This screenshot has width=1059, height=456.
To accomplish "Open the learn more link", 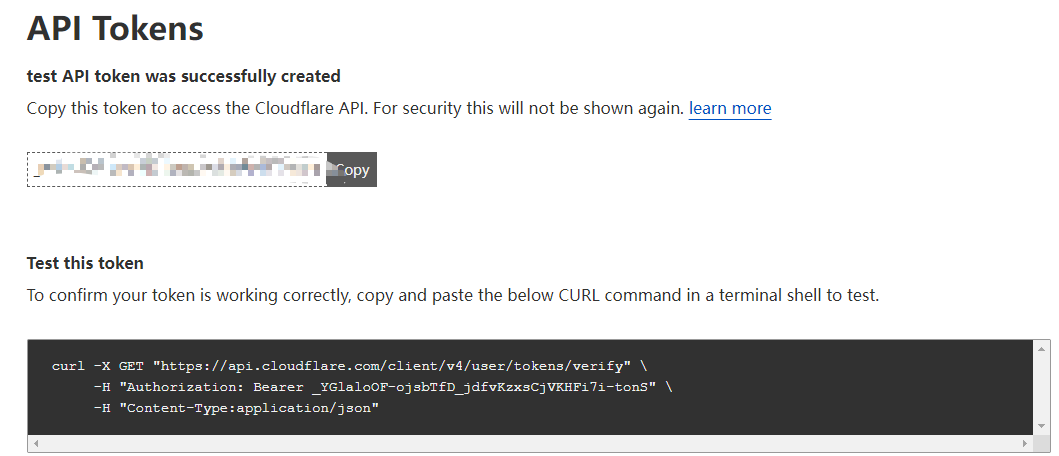I will (729, 108).
